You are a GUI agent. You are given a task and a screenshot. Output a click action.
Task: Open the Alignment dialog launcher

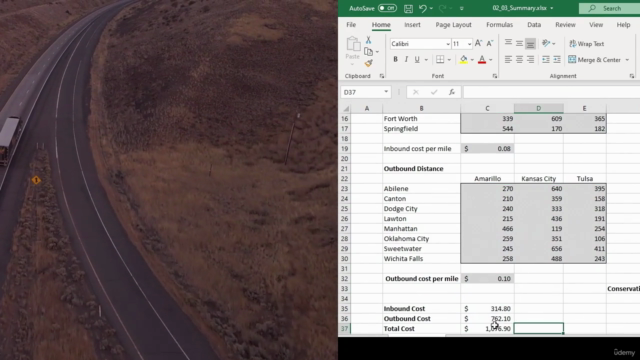(632, 76)
